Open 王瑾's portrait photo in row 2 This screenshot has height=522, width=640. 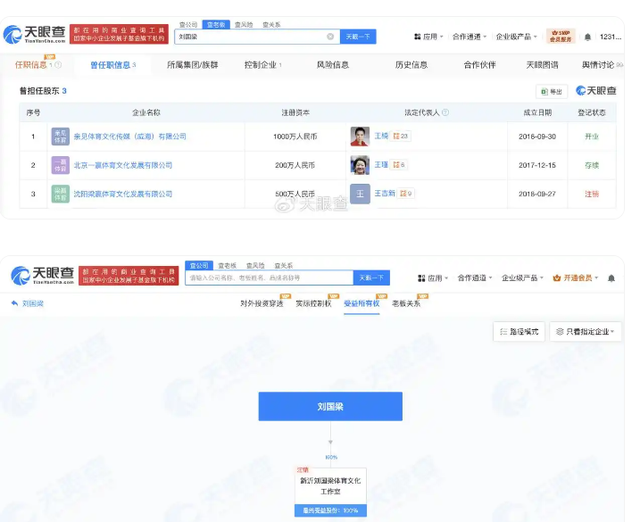(360, 165)
